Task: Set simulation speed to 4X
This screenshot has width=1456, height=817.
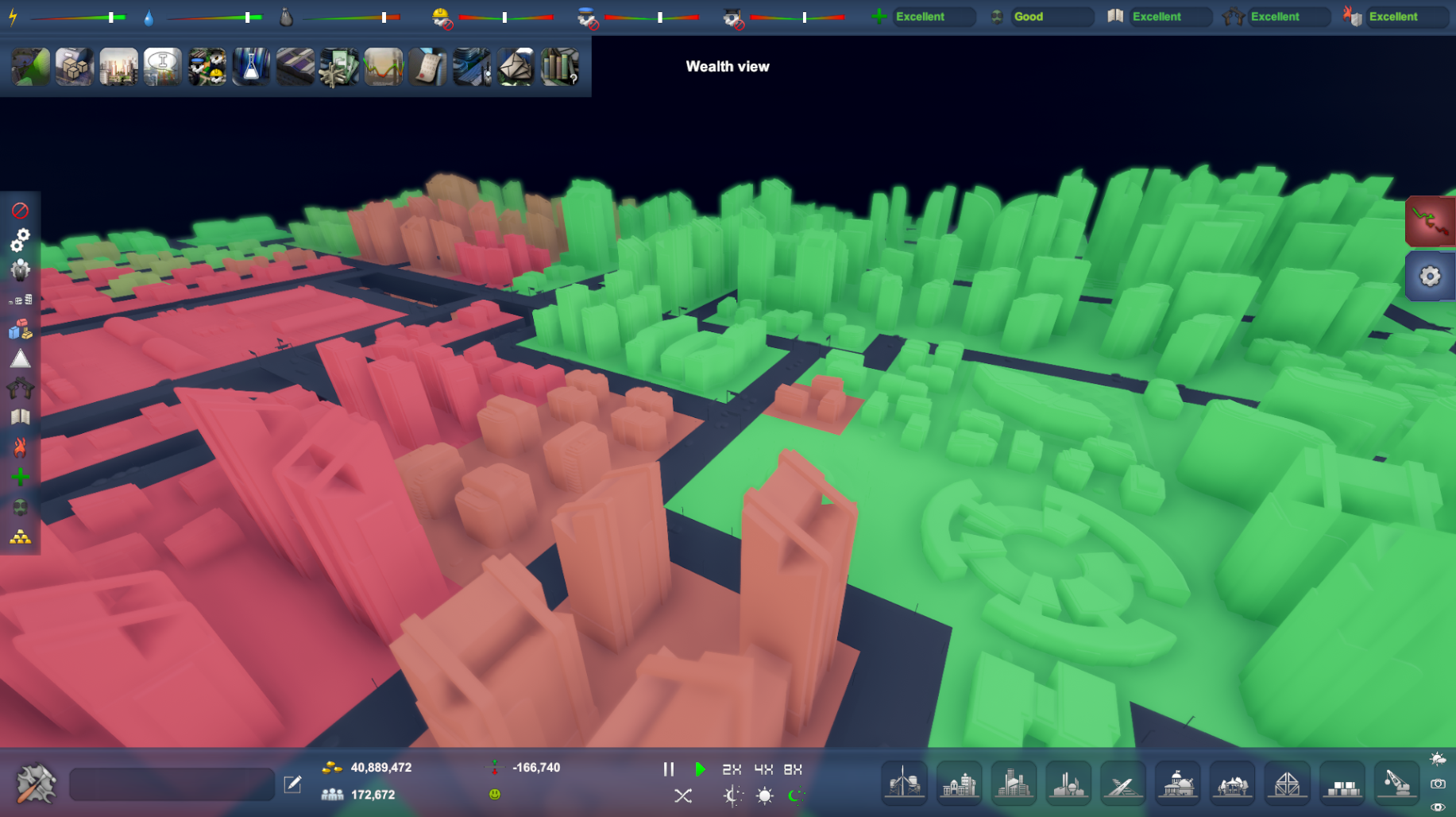Action: click(763, 769)
